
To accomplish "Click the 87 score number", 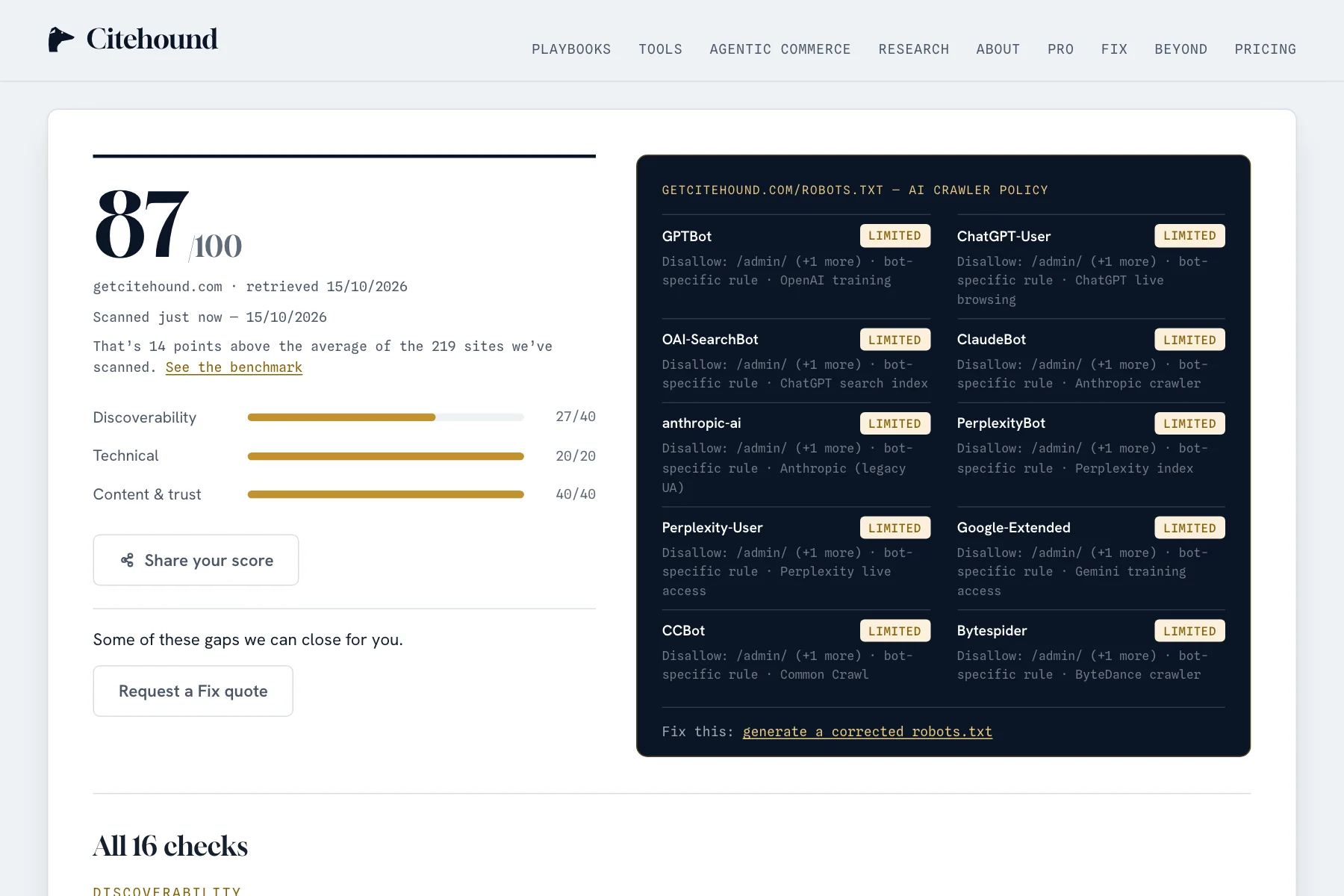I will tap(141, 224).
